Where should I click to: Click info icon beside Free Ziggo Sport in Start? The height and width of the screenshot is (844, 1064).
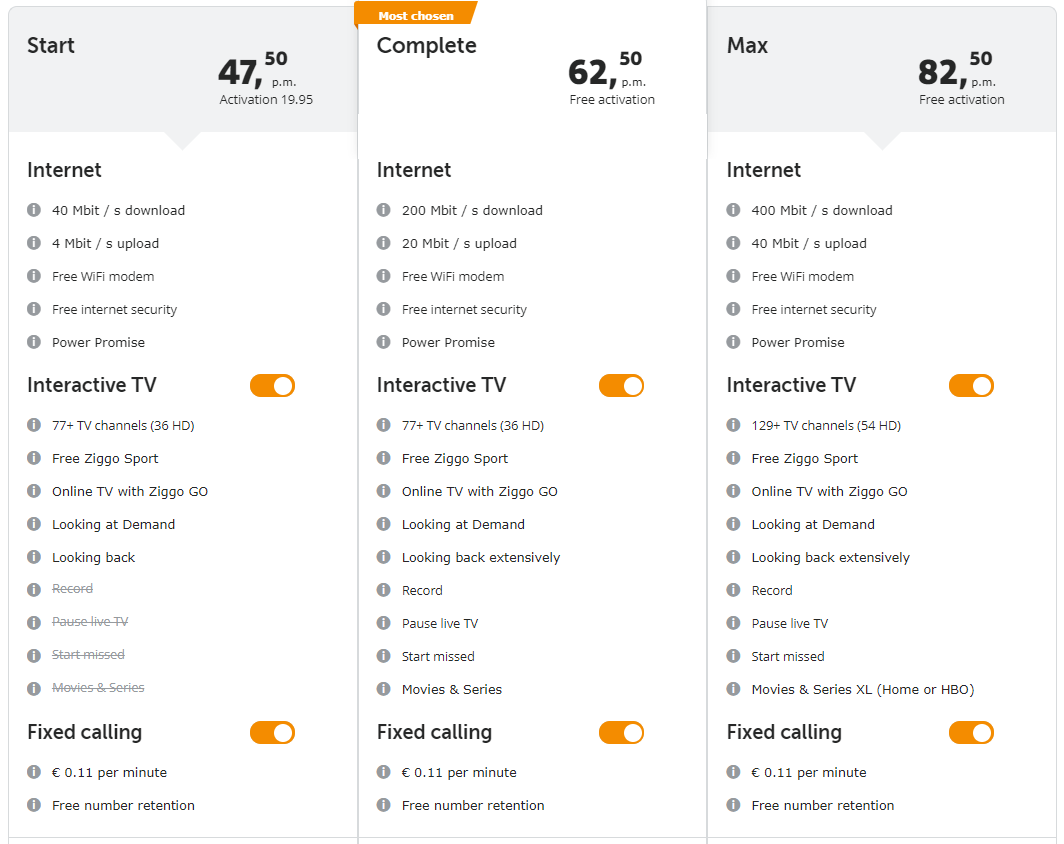34,458
